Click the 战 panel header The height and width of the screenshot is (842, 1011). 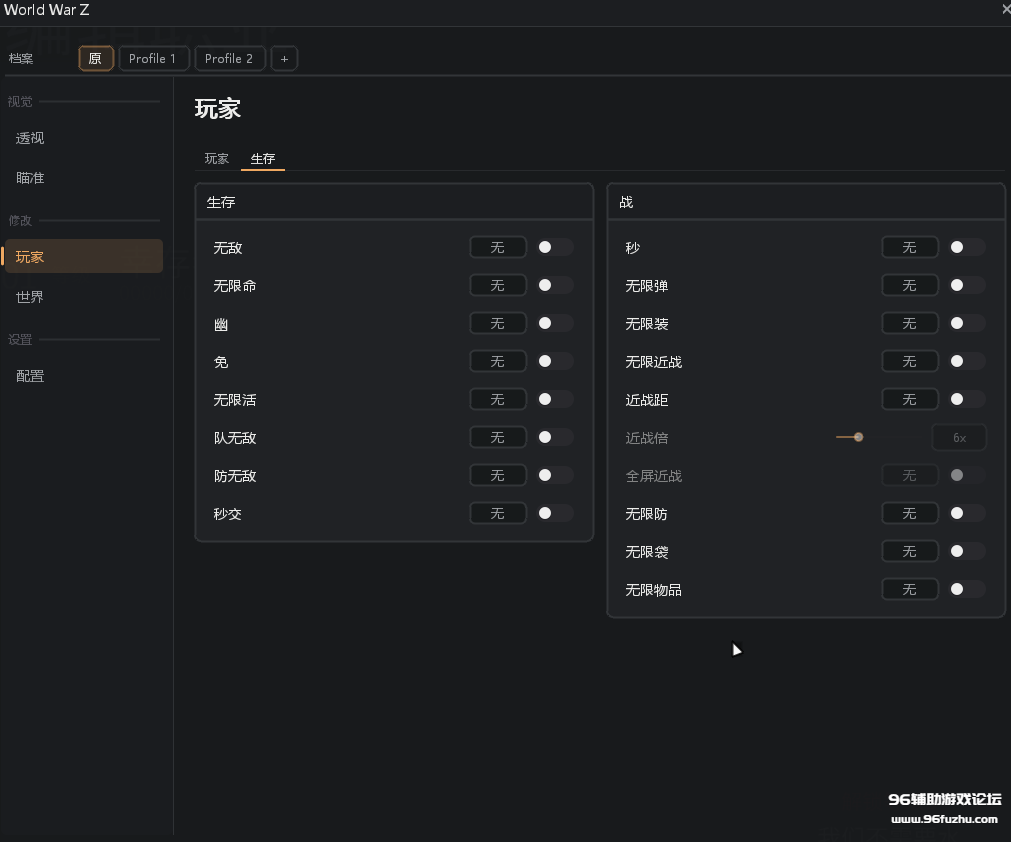pos(806,202)
